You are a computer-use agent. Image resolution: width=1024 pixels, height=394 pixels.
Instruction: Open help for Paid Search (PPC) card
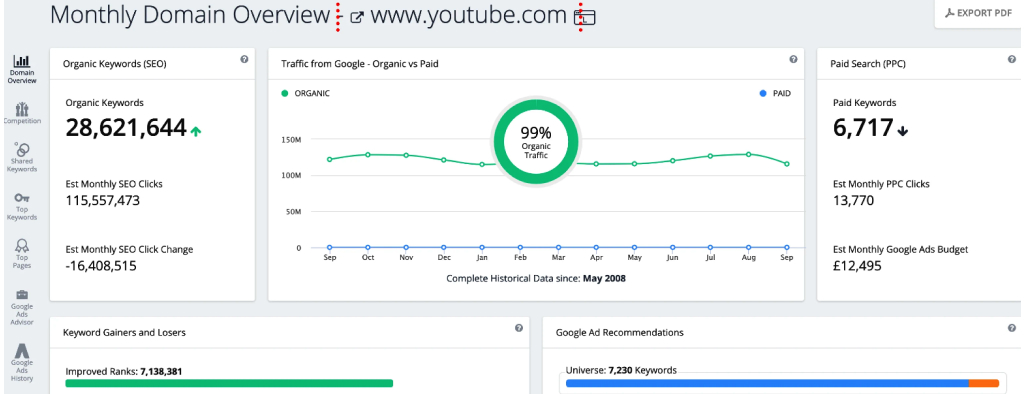point(1012,59)
